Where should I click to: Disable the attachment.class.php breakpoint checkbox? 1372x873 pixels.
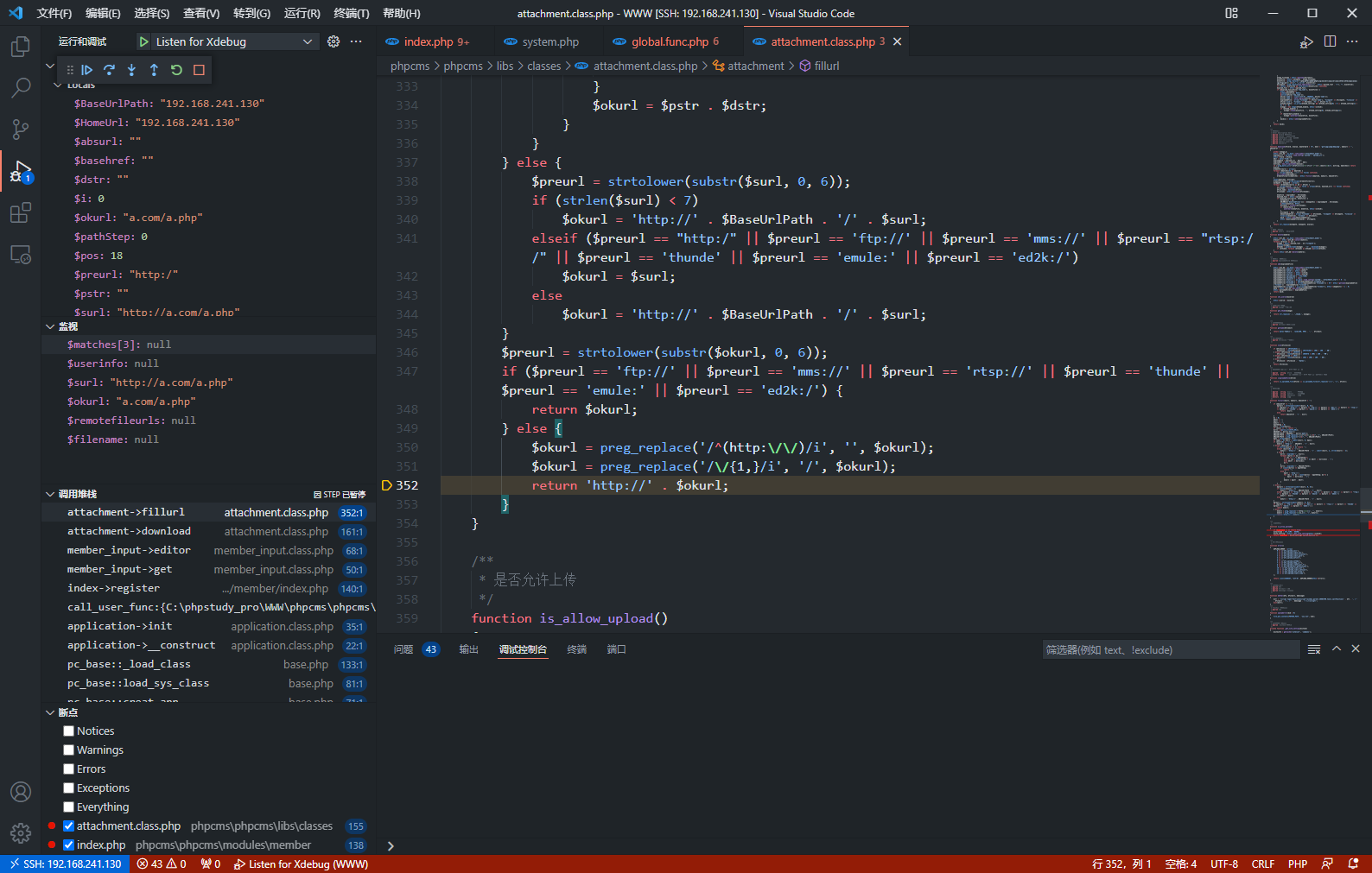click(69, 826)
